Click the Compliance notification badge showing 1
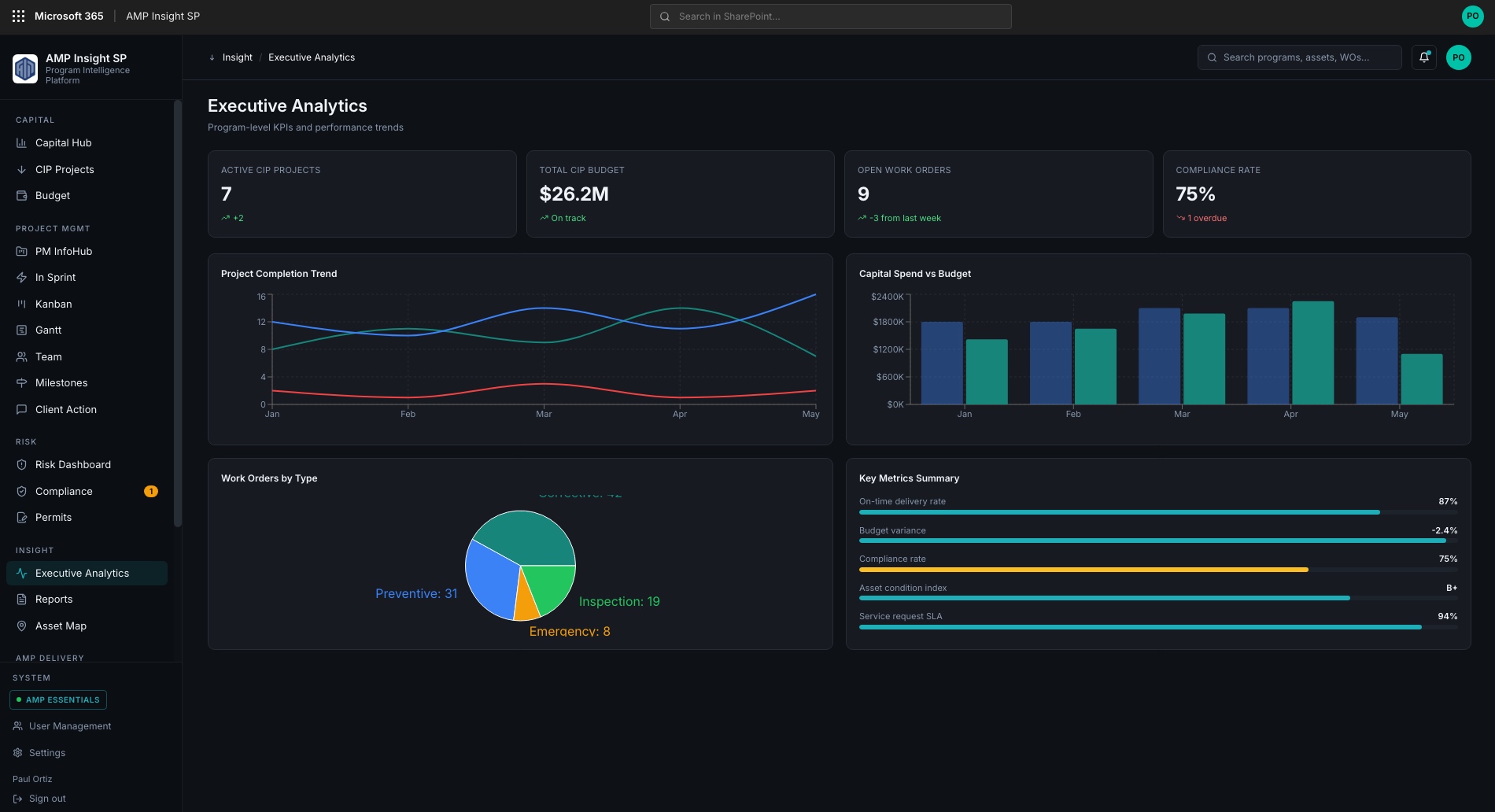The width and height of the screenshot is (1495, 812). point(151,491)
